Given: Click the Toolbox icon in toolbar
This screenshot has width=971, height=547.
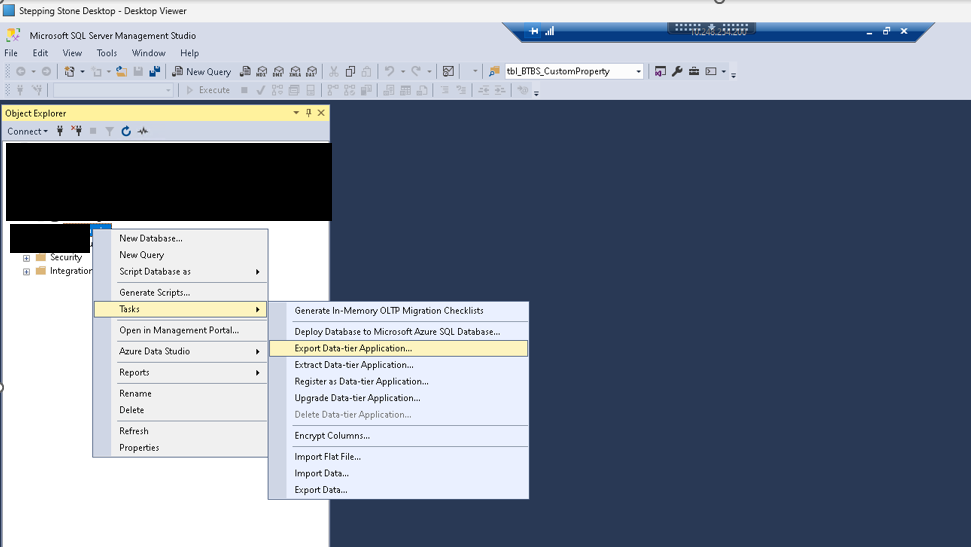Looking at the screenshot, I should click(x=694, y=71).
